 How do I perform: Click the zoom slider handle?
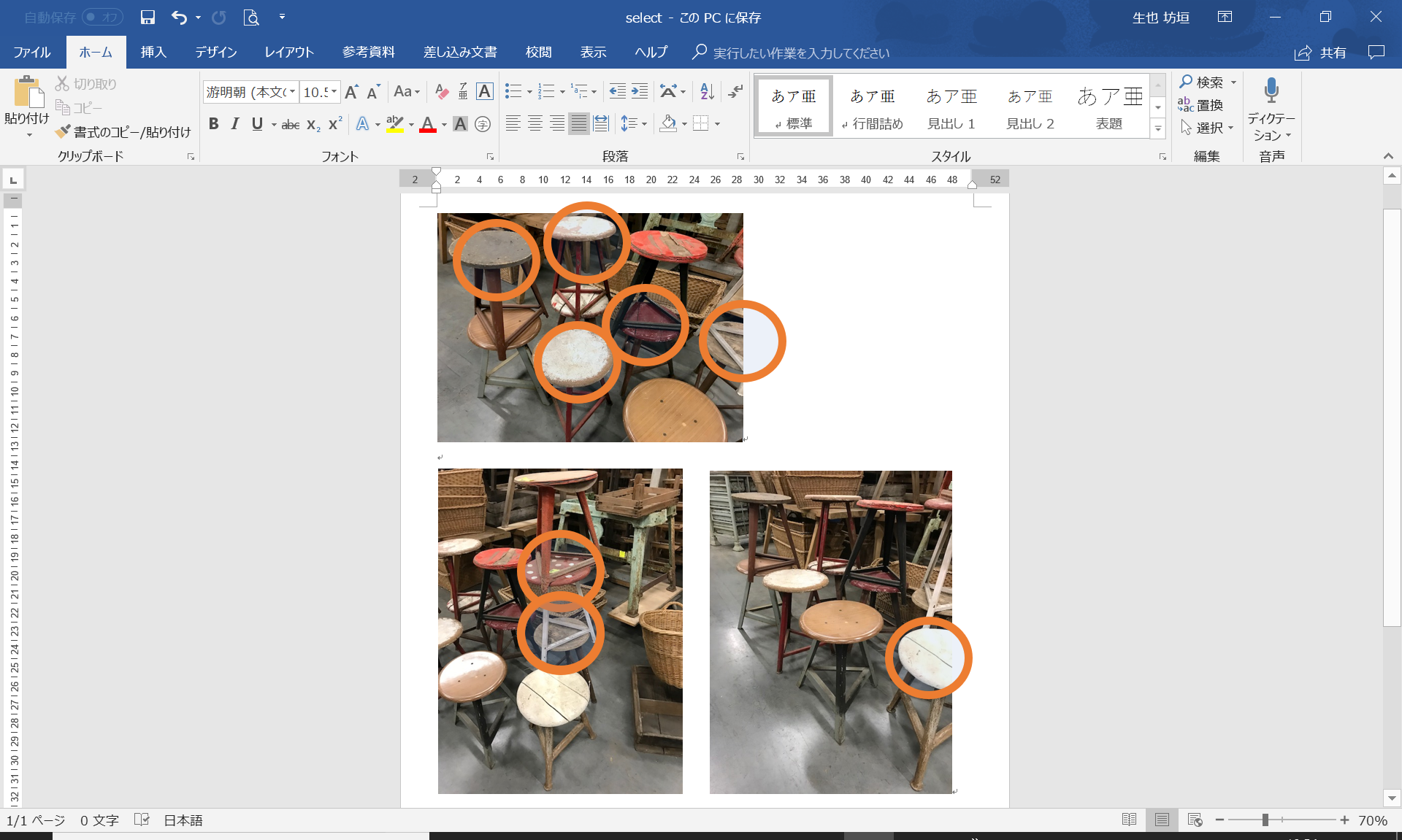1265,820
